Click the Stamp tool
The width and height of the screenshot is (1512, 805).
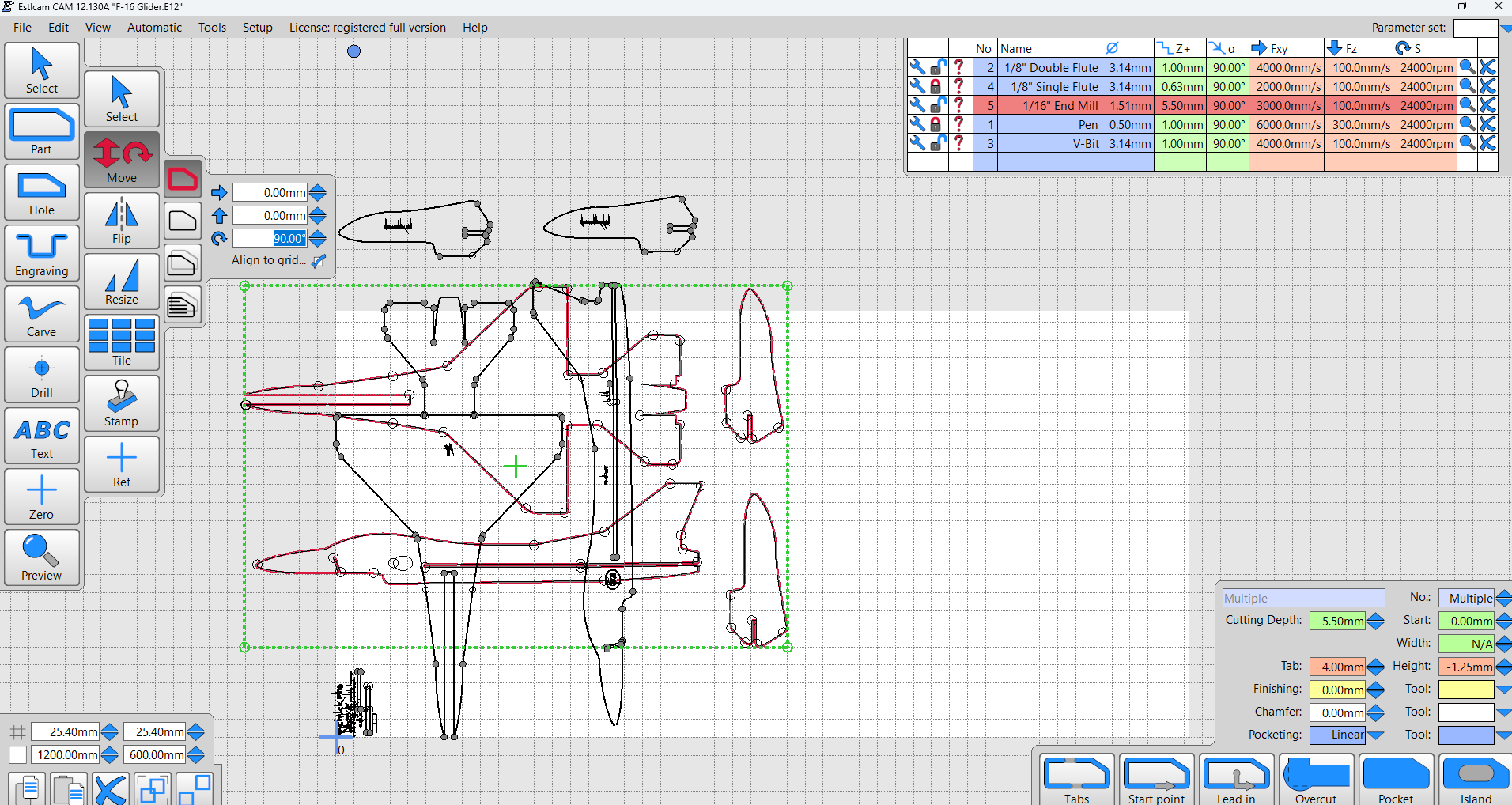[x=122, y=403]
